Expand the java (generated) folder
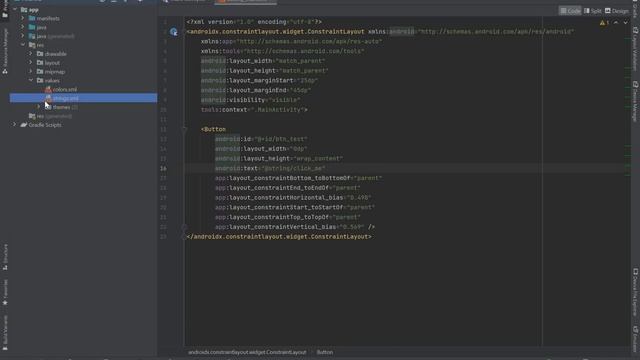The height and width of the screenshot is (360, 640). [23, 36]
